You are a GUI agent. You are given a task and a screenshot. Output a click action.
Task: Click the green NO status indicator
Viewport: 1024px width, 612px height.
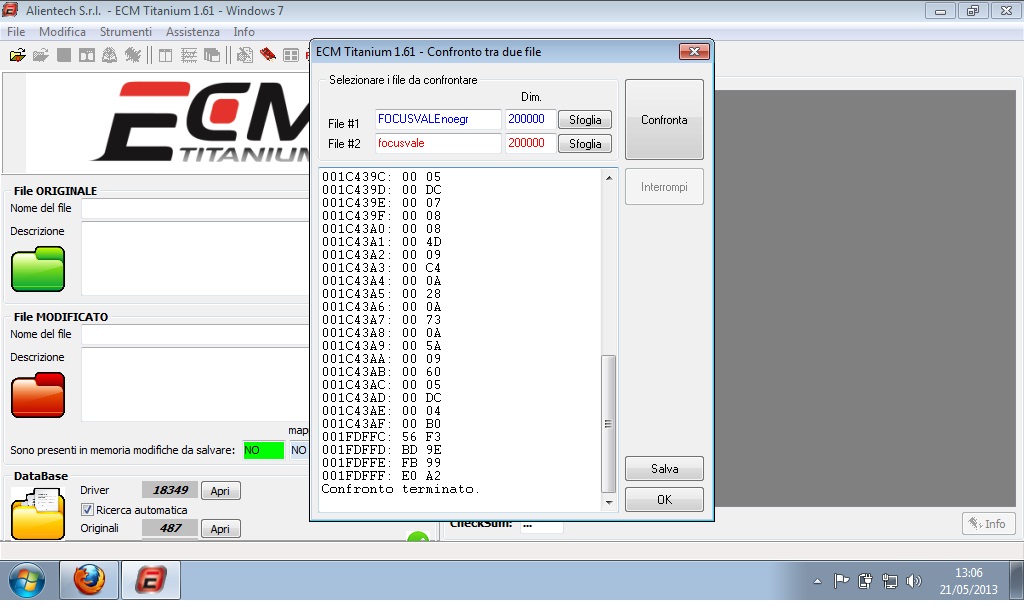coord(264,450)
